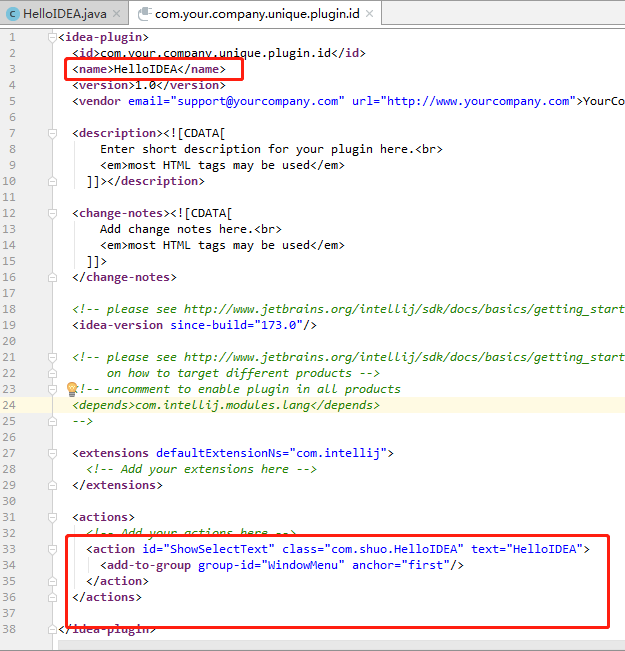Collapse the change-notes fold on line 12

pyautogui.click(x=52, y=214)
